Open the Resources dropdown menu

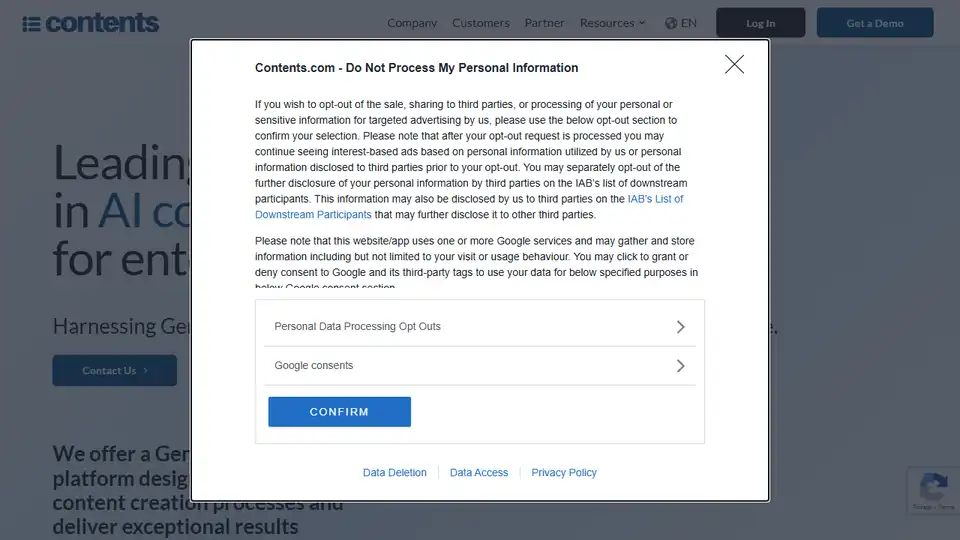[x=612, y=23]
